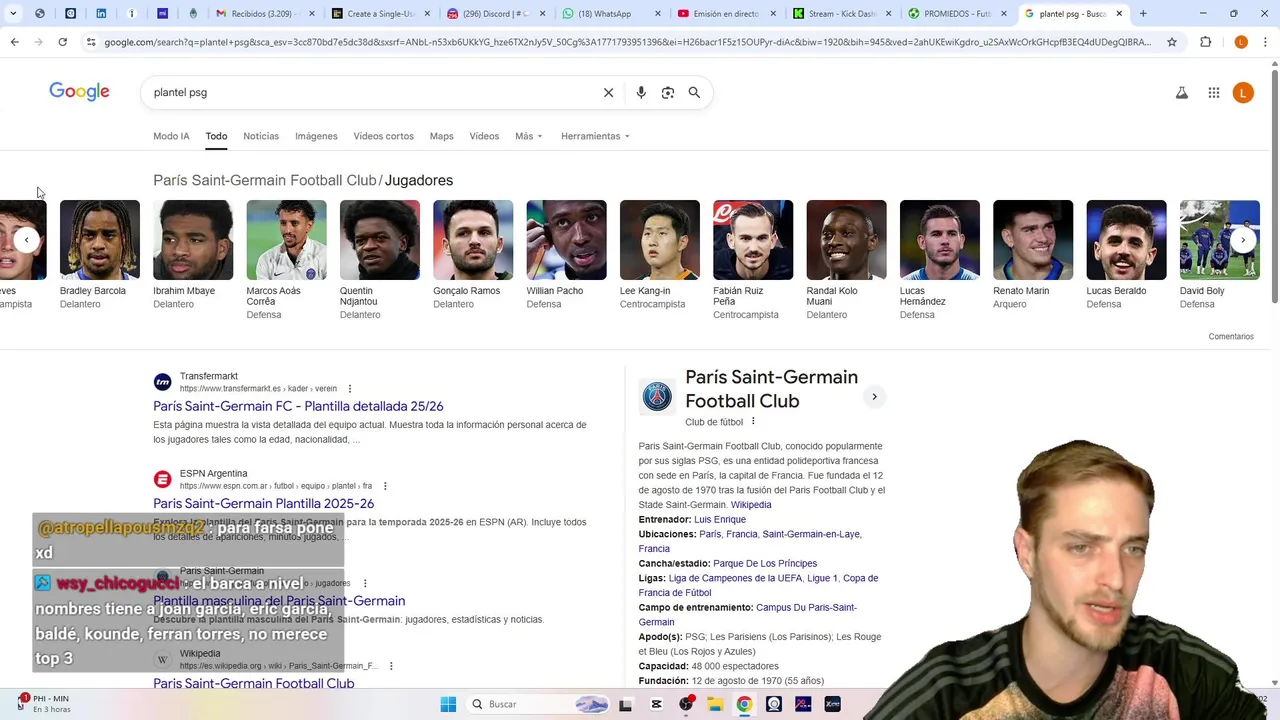
Task: Open options for the Transfermarkt result
Action: (349, 389)
